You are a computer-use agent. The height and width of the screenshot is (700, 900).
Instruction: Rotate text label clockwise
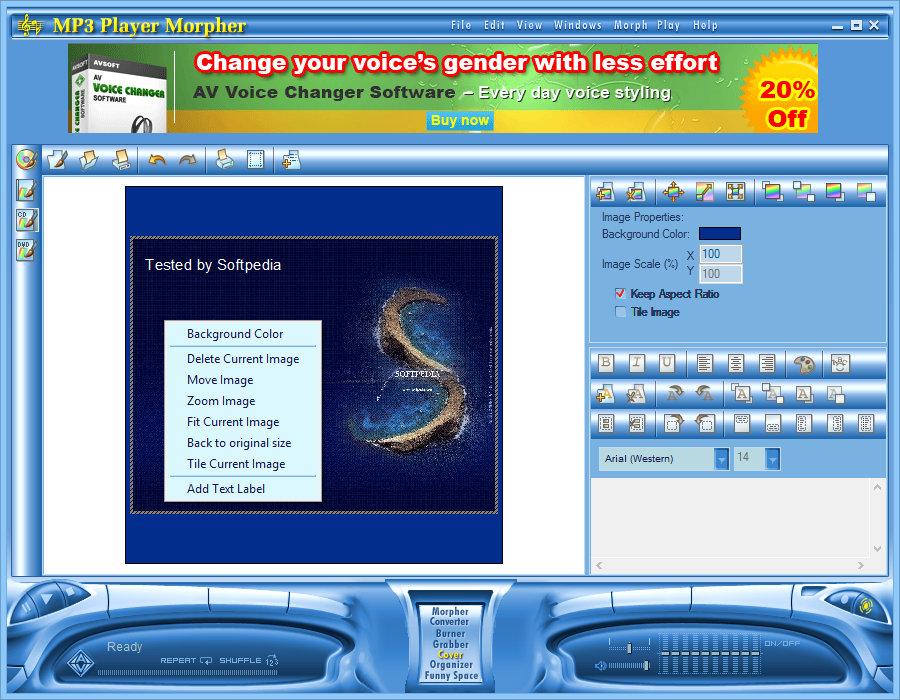click(673, 394)
